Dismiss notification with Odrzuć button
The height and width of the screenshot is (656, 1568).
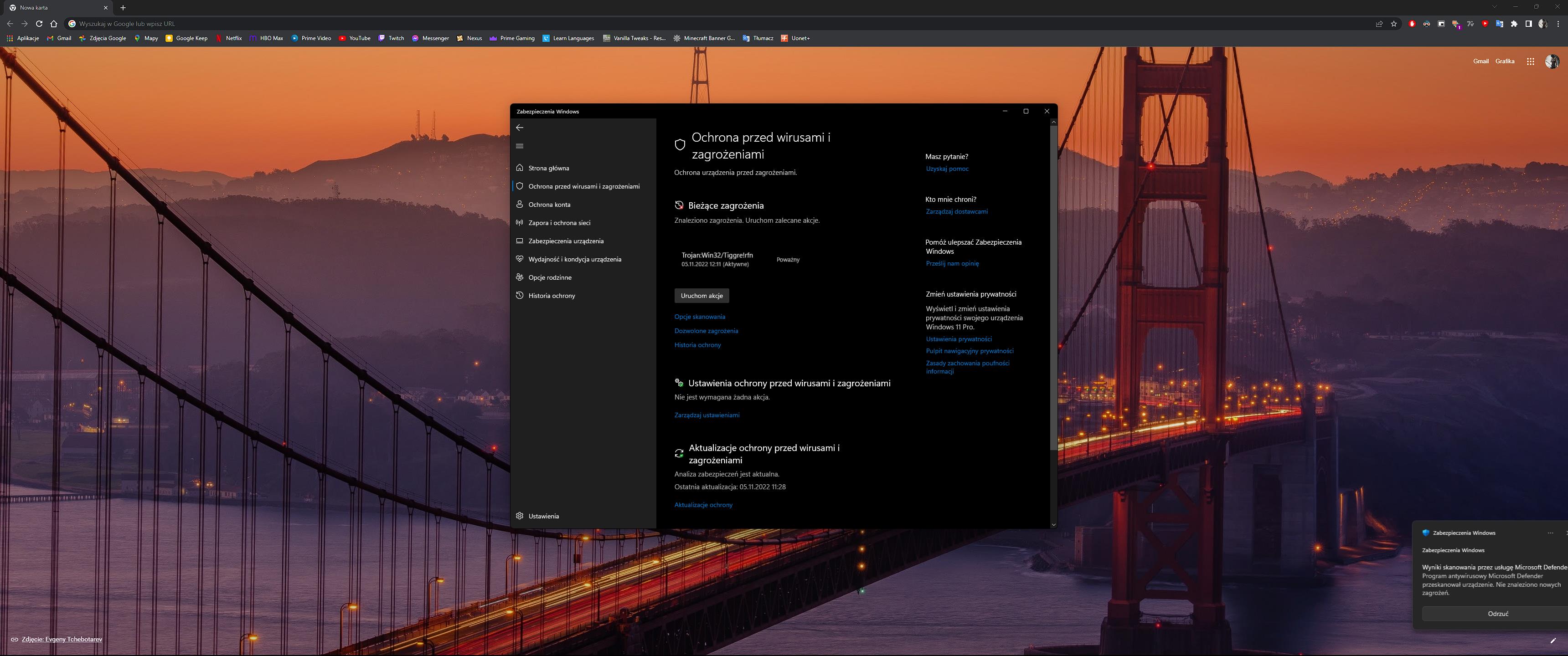[1497, 614]
